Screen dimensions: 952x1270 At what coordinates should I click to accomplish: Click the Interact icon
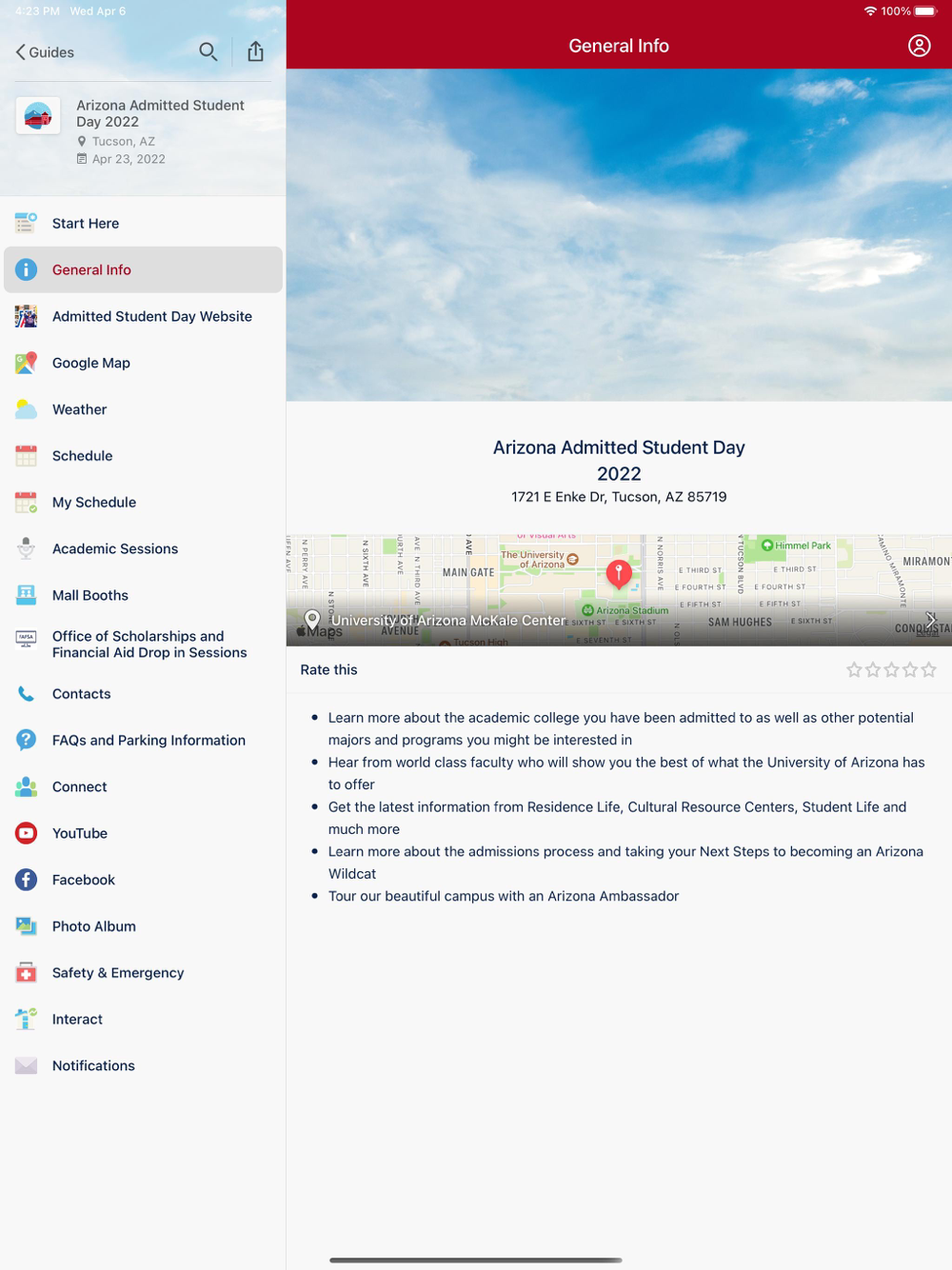pos(27,1020)
